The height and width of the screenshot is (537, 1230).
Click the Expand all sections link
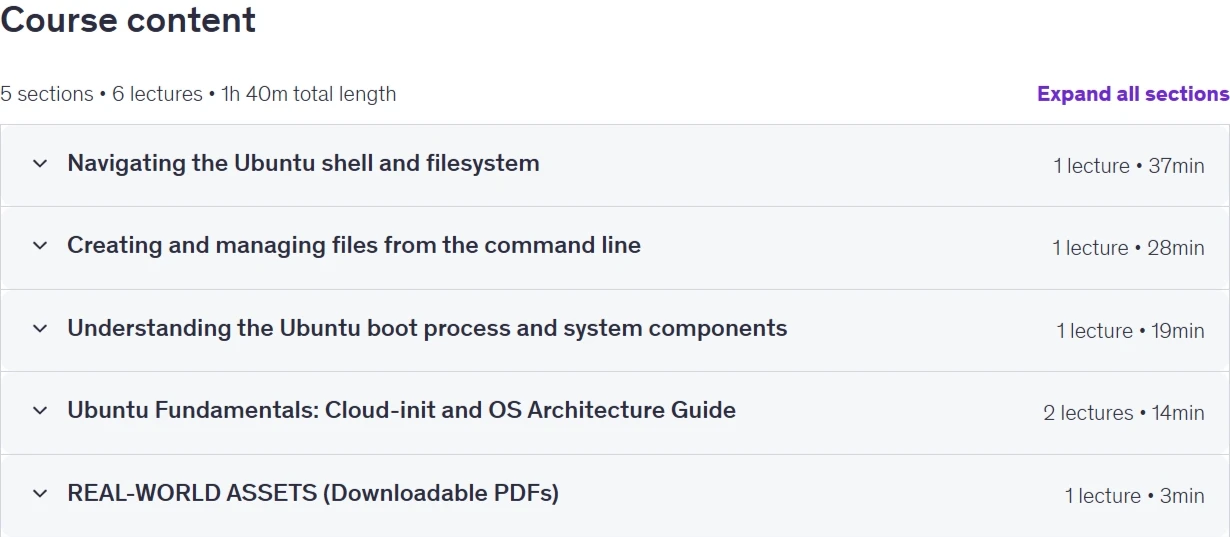(1133, 94)
